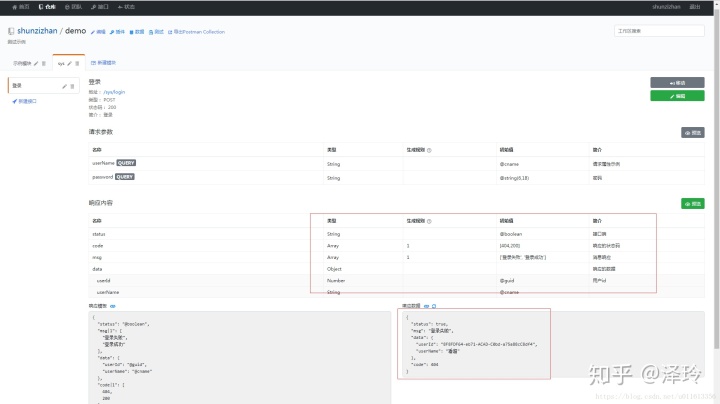Open the test link next to the demo title
Image resolution: width=720 pixels, height=404 pixels.
(x=156, y=32)
